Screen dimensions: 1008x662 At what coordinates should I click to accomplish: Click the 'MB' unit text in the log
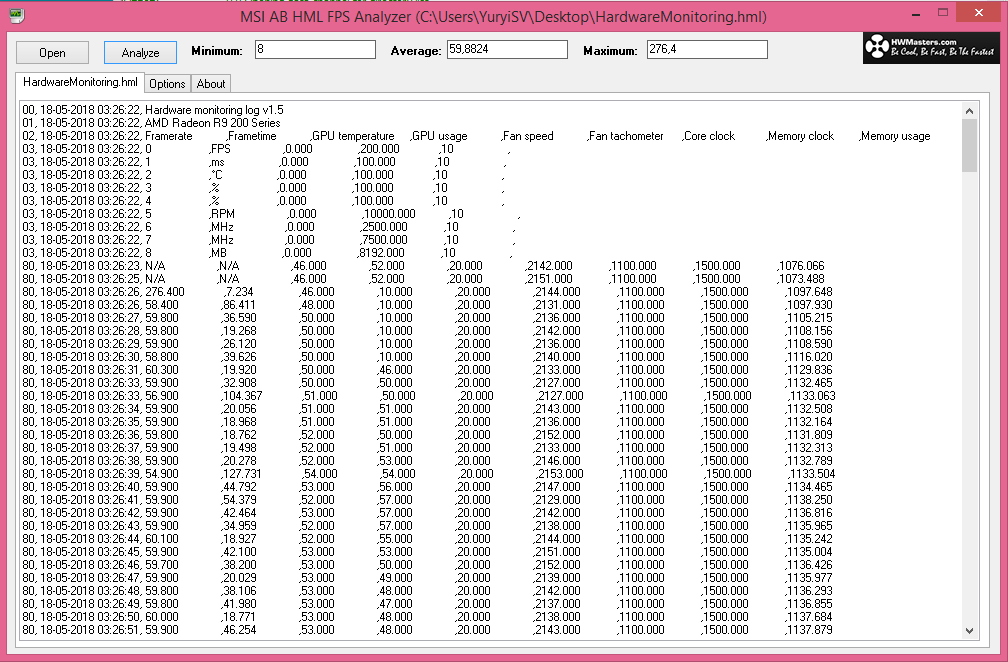tap(219, 253)
